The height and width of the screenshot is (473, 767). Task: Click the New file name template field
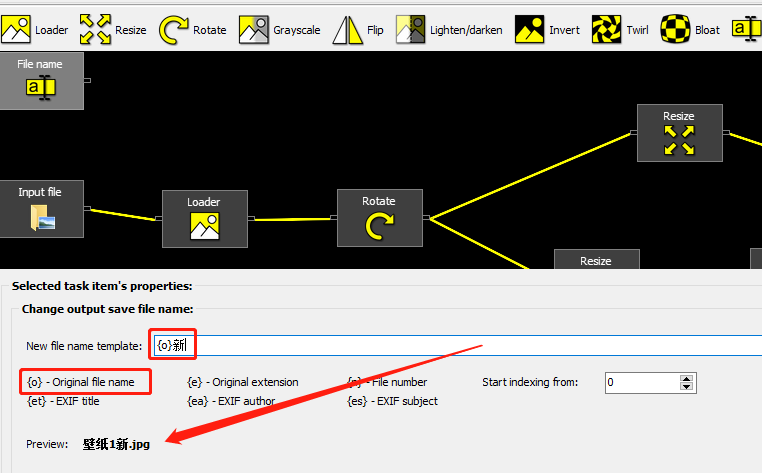pos(458,345)
